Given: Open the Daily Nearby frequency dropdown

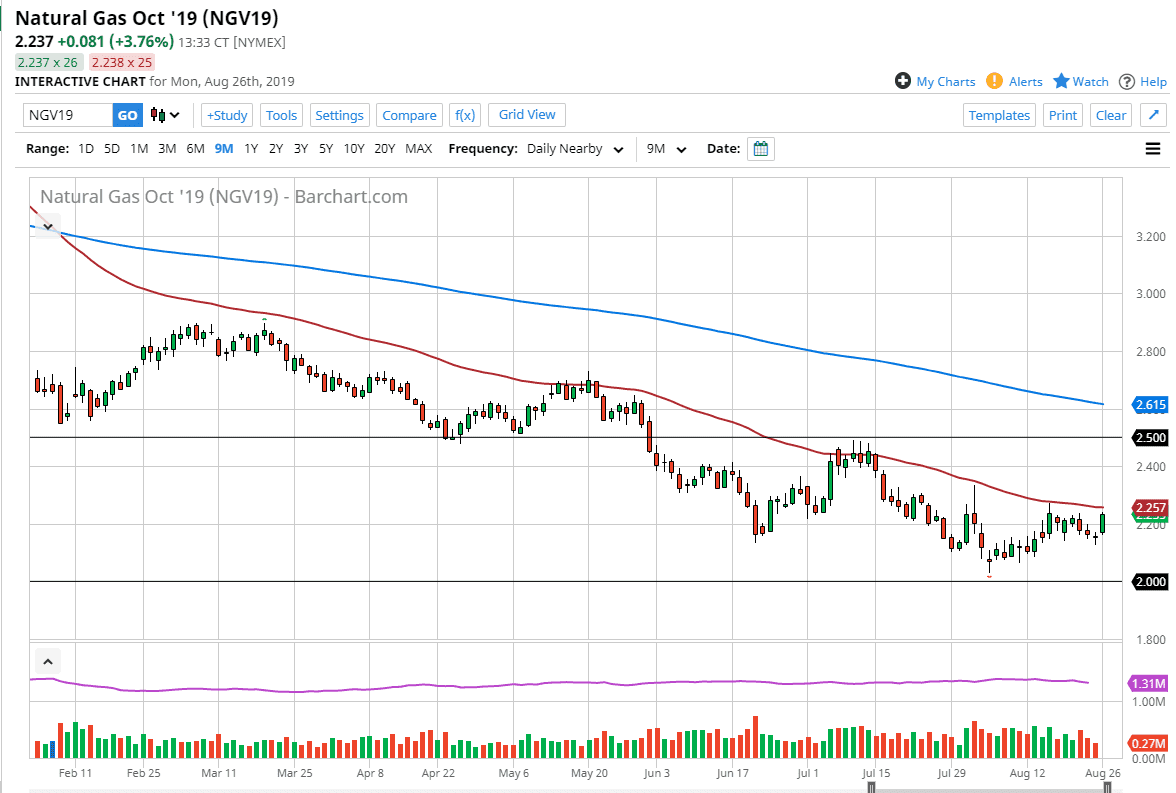Looking at the screenshot, I should [575, 149].
